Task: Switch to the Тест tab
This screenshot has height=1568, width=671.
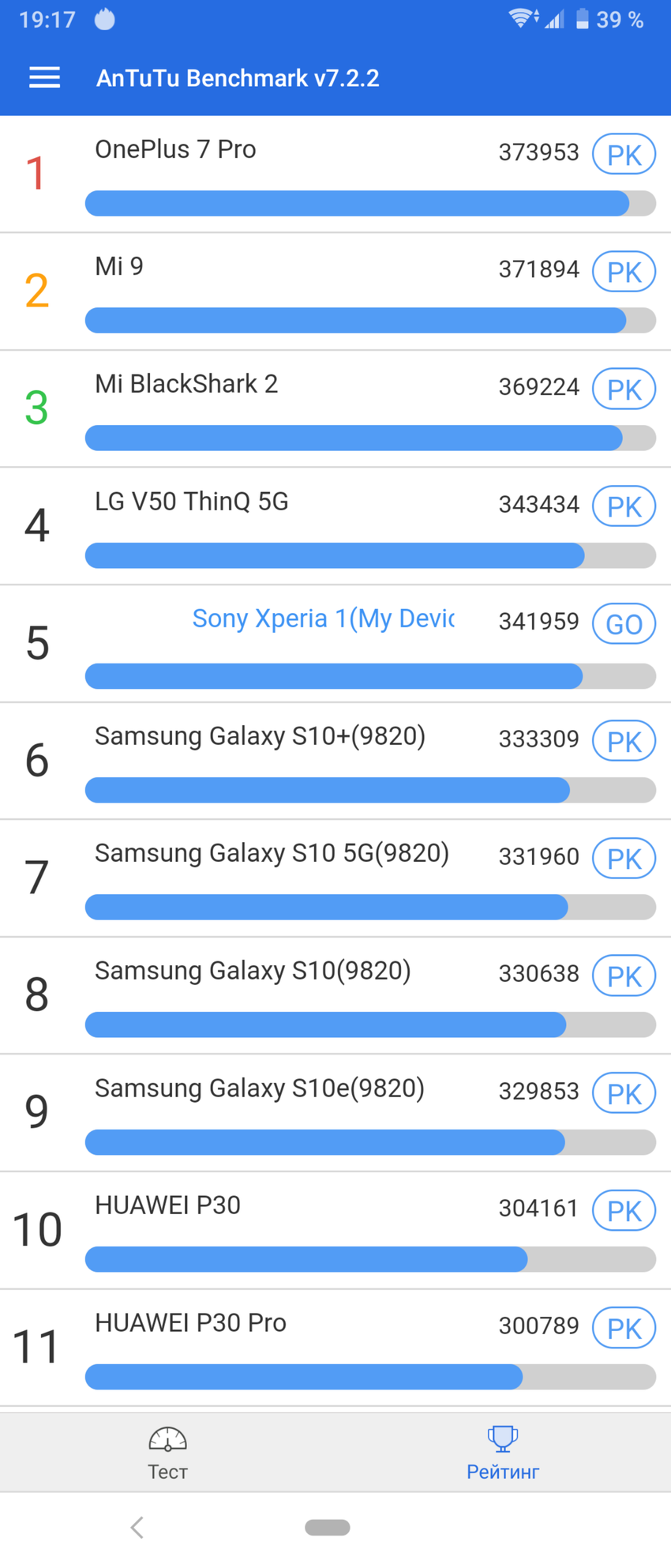Action: pyautogui.click(x=167, y=1471)
